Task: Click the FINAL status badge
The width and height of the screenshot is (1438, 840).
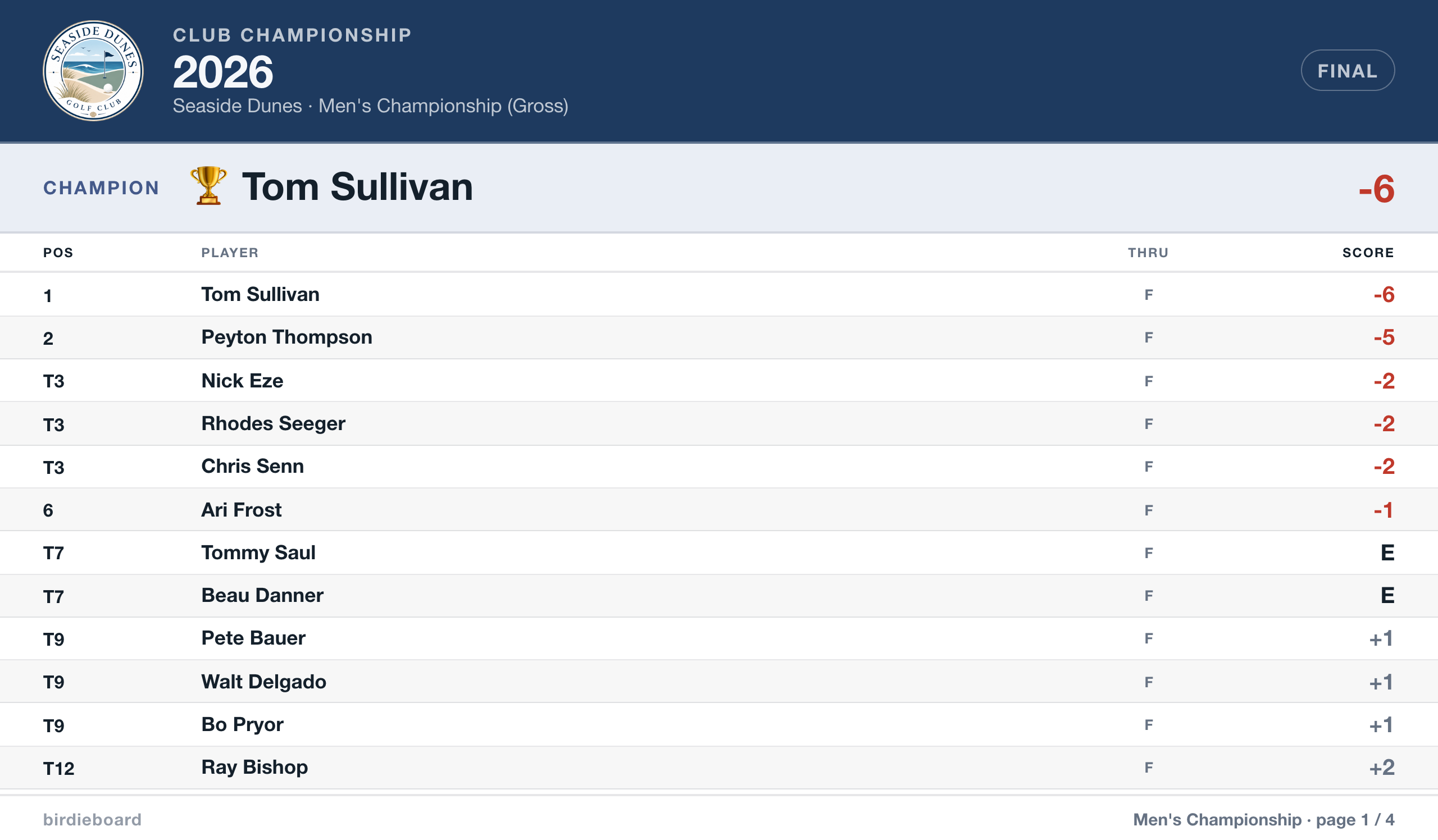Action: (x=1347, y=71)
